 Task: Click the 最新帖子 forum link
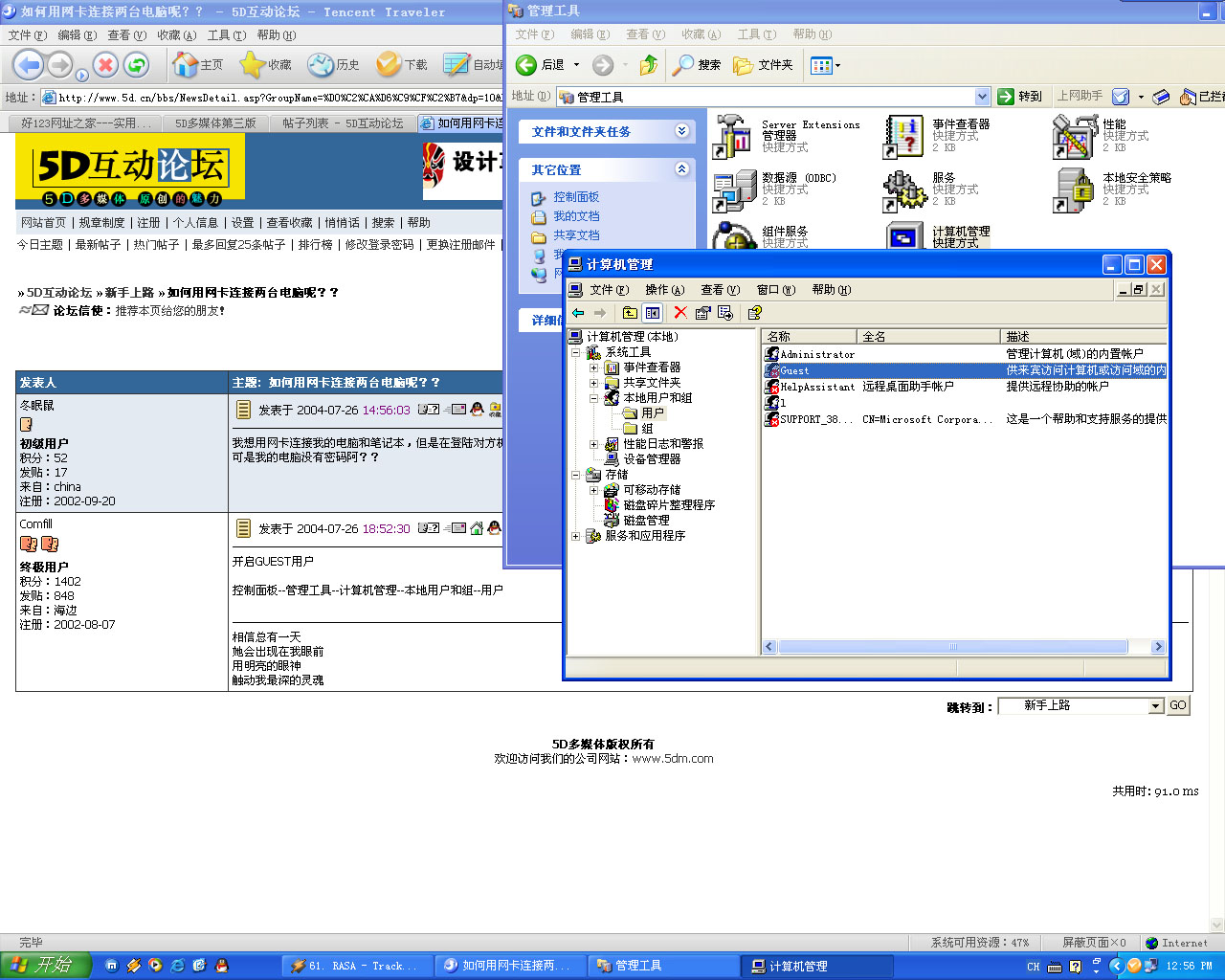99,245
